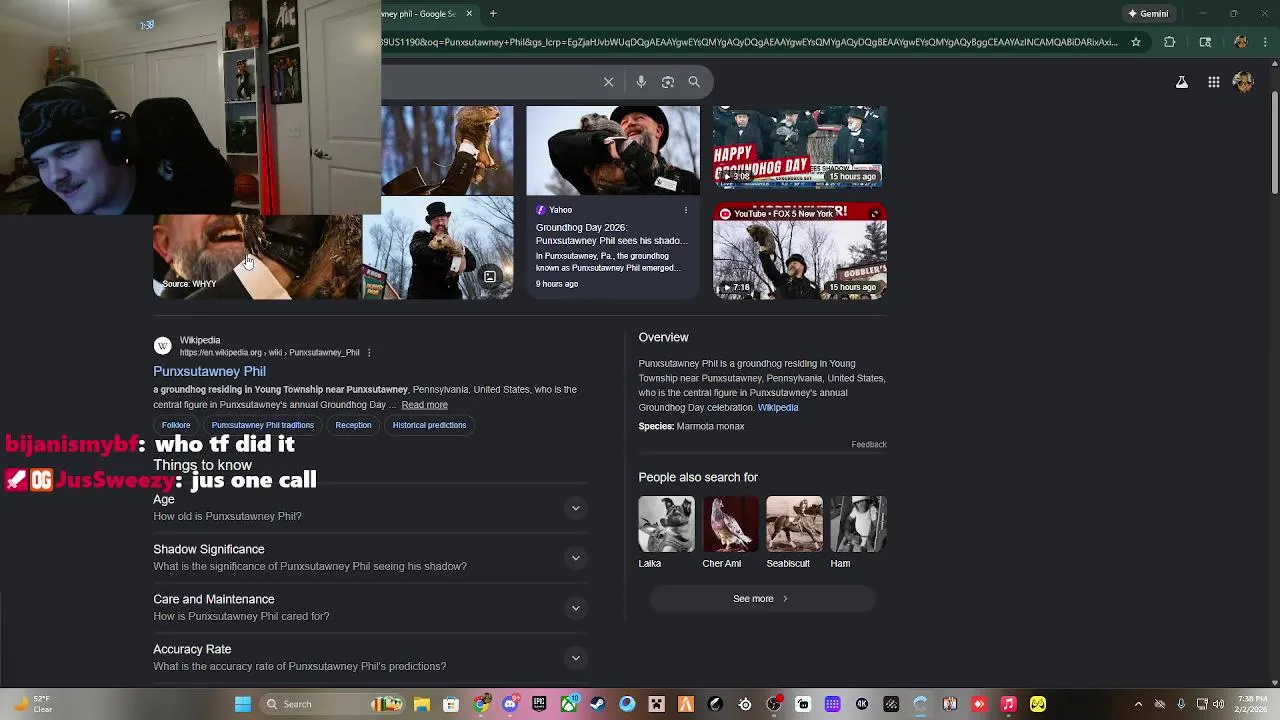Click the magnifier search icon in the search box
This screenshot has height=720, width=1280.
694,82
